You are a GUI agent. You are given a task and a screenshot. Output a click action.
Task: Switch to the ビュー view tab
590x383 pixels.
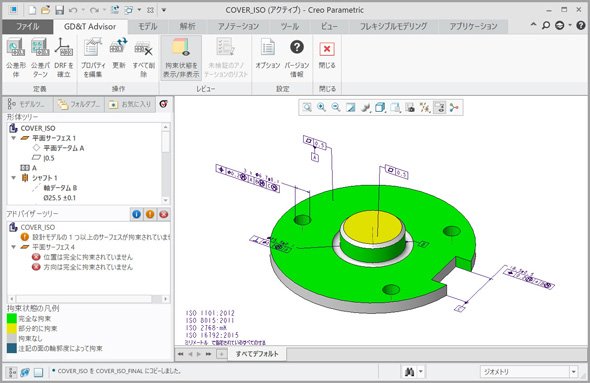click(x=329, y=26)
